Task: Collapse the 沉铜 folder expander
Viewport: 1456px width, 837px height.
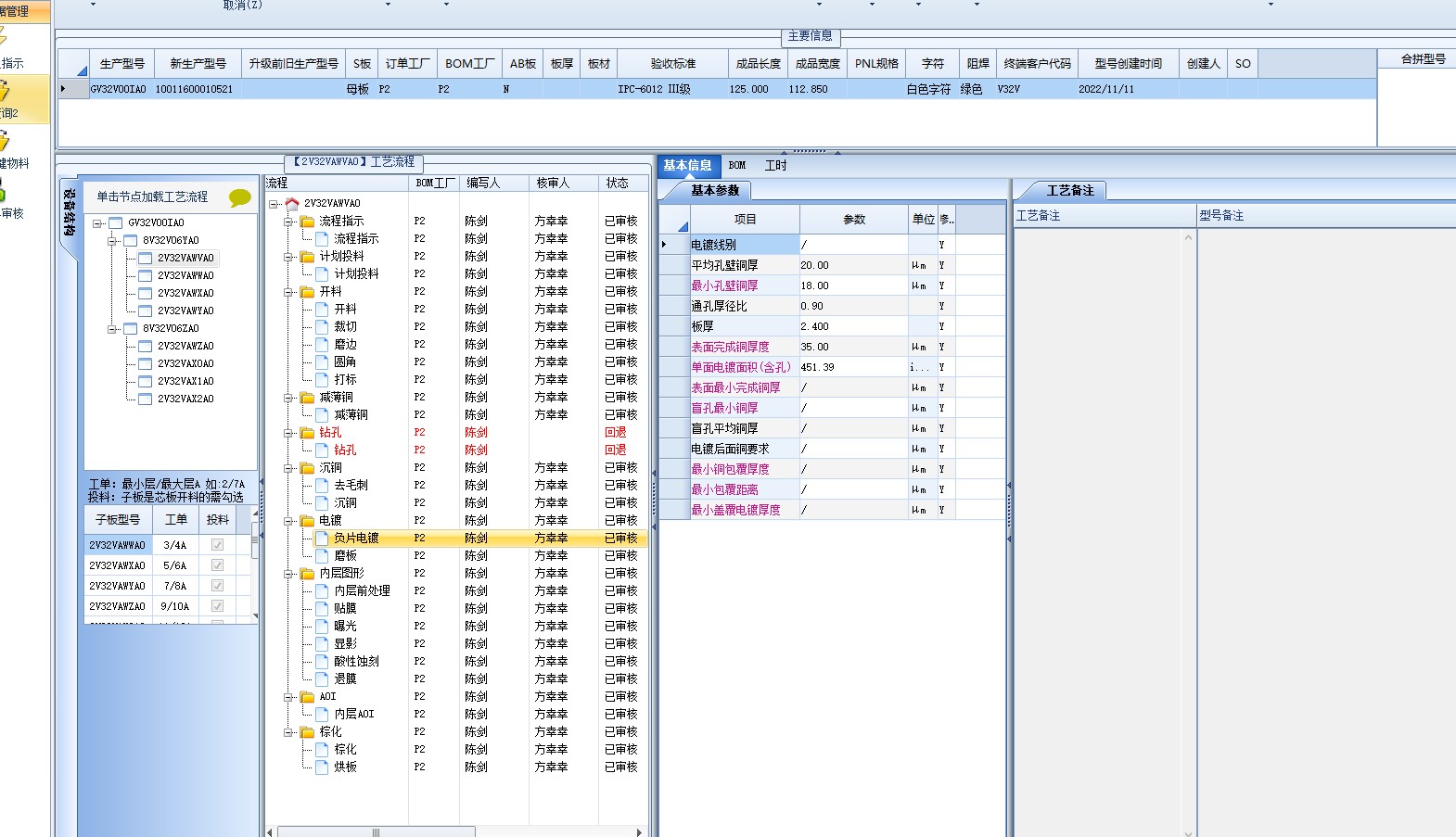Action: click(288, 467)
